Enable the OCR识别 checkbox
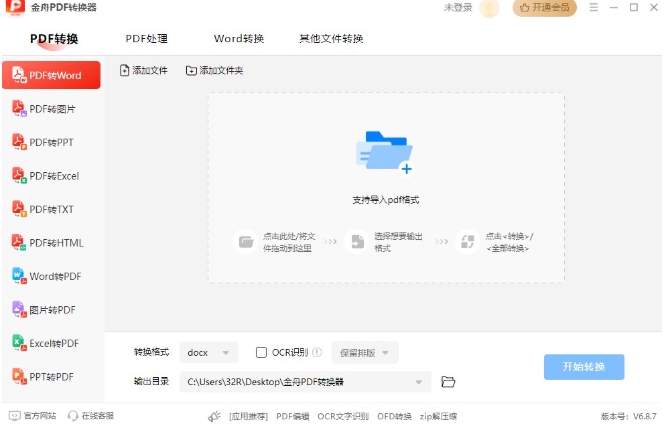This screenshot has width=665, height=428. click(x=262, y=352)
